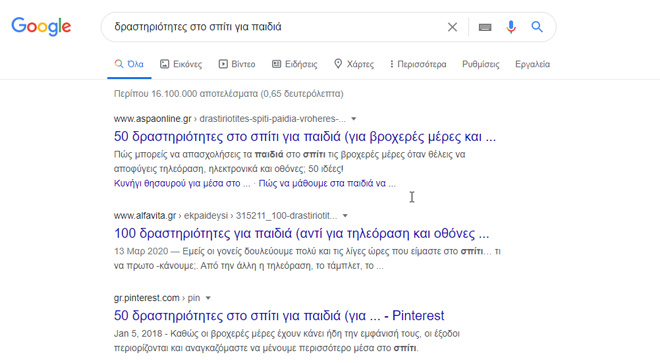This screenshot has width=660, height=363.
Task: Click the gr.pinterest.com URL text
Action: (x=146, y=298)
